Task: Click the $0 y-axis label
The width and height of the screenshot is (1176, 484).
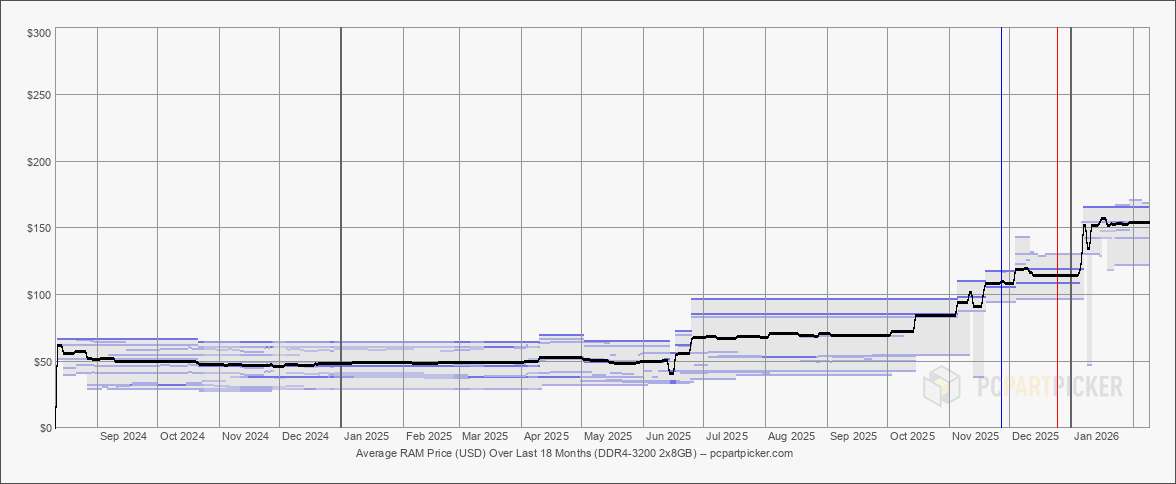Action: (x=46, y=428)
